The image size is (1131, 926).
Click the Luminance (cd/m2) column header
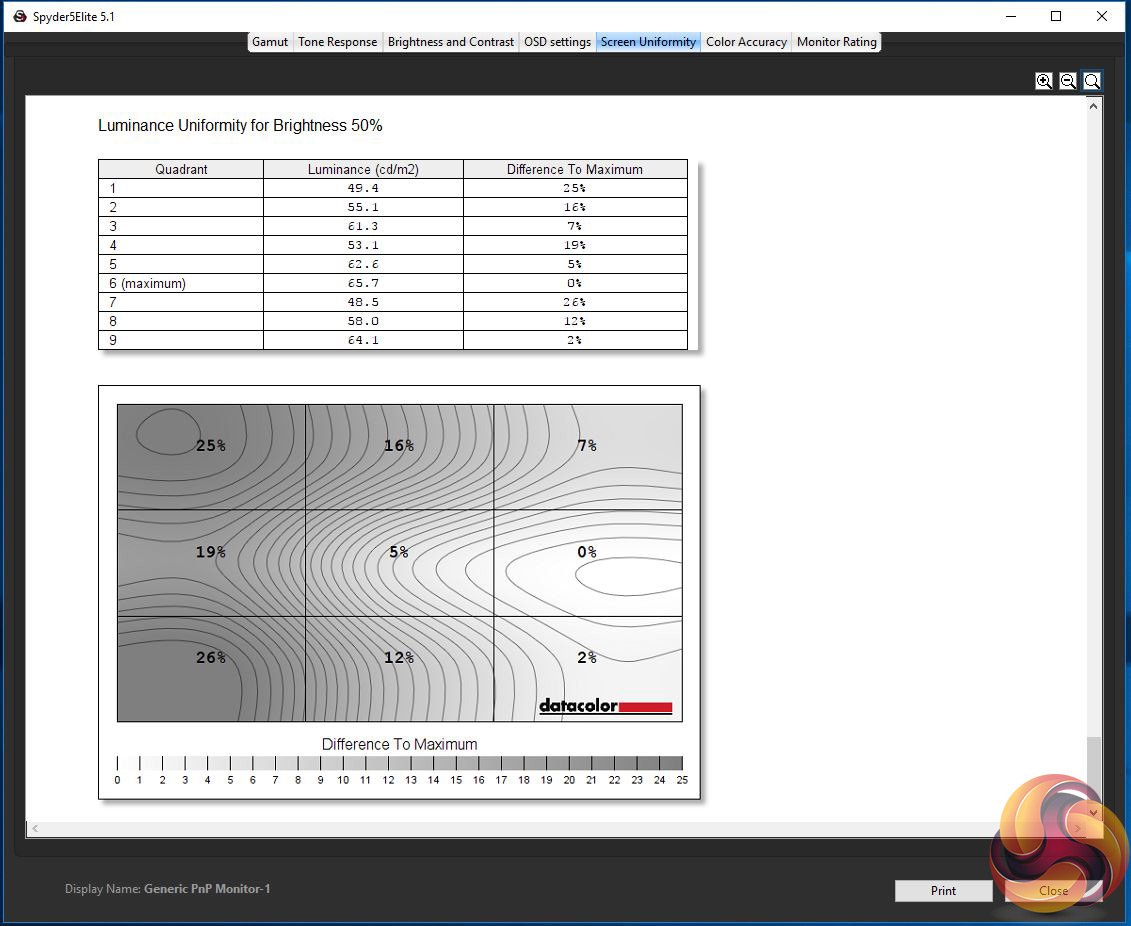tap(363, 169)
